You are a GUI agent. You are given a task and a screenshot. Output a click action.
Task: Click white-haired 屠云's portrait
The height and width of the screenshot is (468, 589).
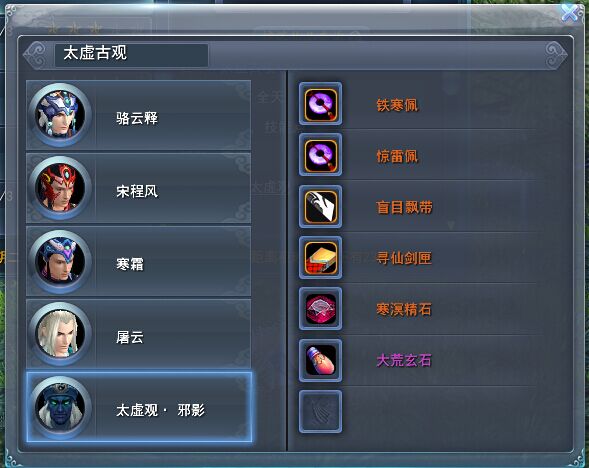(x=60, y=334)
